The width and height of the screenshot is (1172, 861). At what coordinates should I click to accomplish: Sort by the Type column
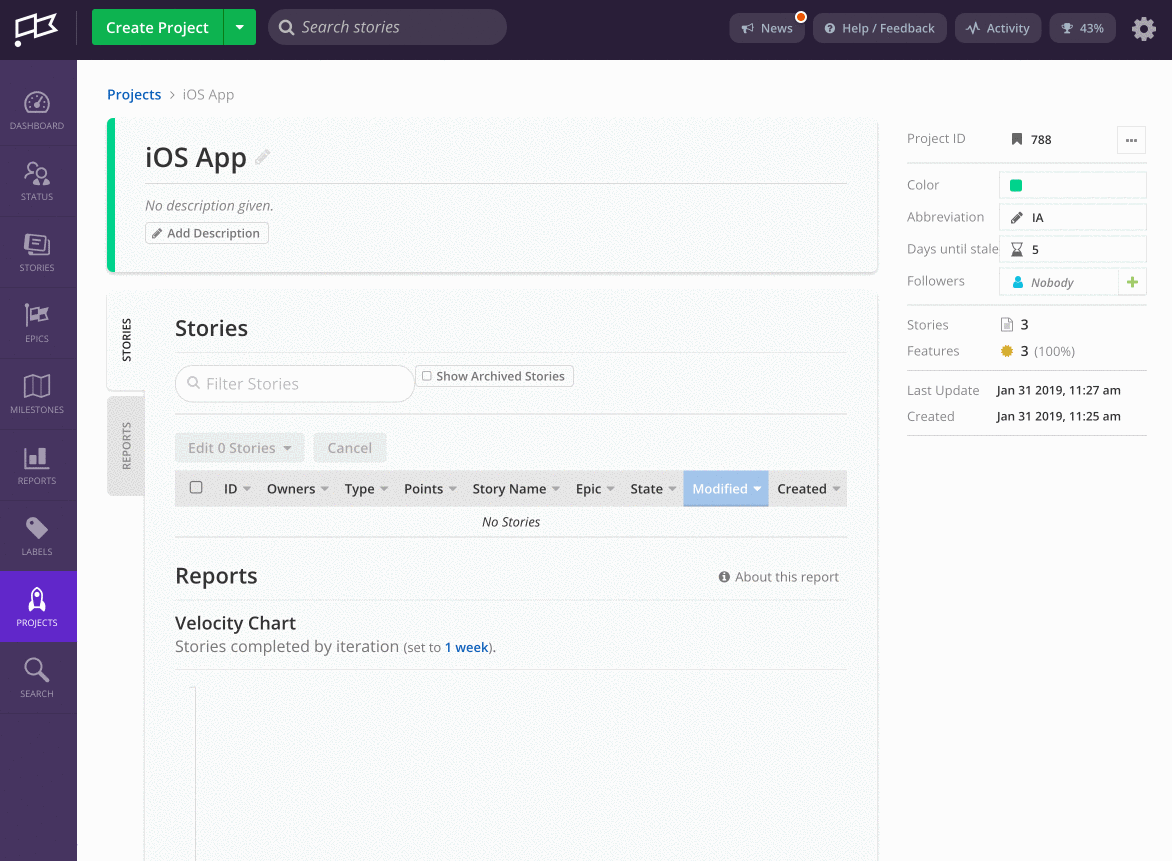[x=366, y=489]
